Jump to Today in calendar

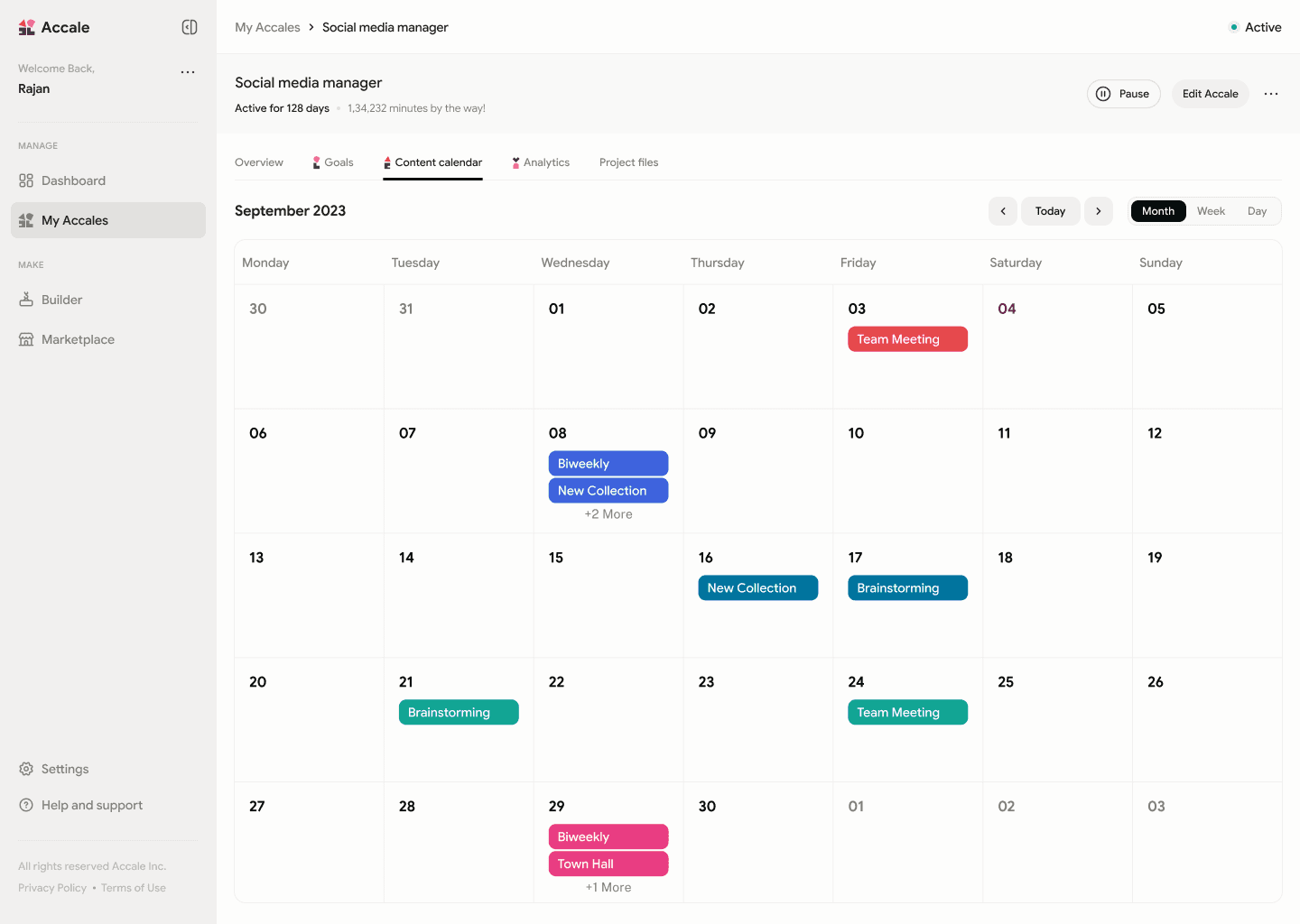[1051, 211]
